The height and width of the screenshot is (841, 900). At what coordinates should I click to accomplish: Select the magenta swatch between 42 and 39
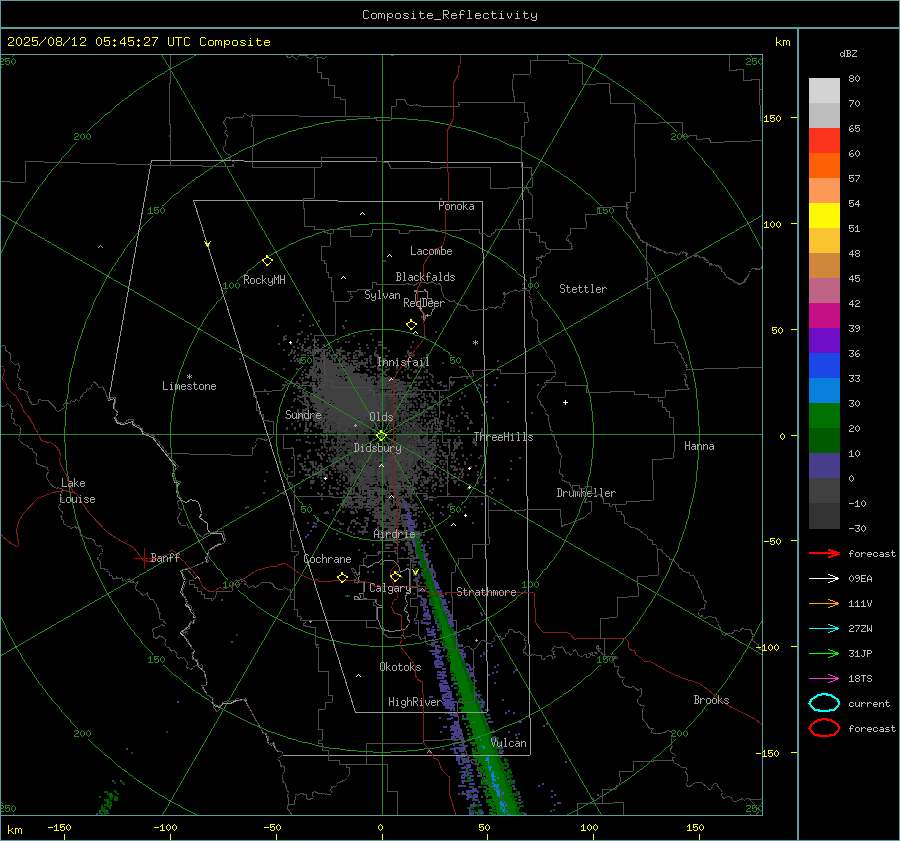point(824,316)
